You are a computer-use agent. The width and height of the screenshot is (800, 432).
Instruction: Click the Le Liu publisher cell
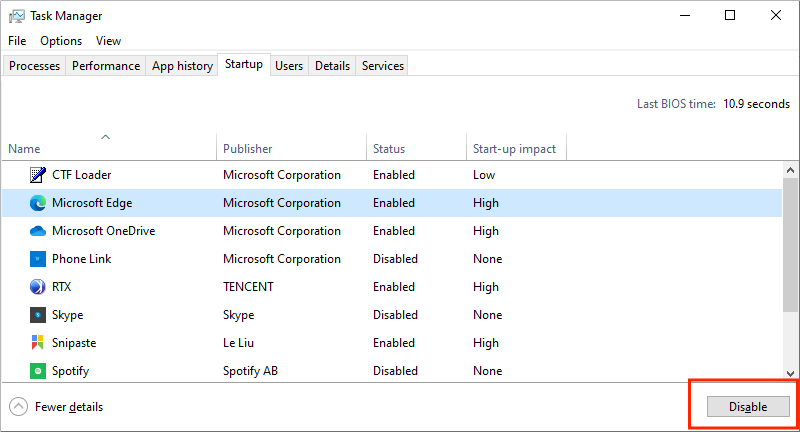238,343
